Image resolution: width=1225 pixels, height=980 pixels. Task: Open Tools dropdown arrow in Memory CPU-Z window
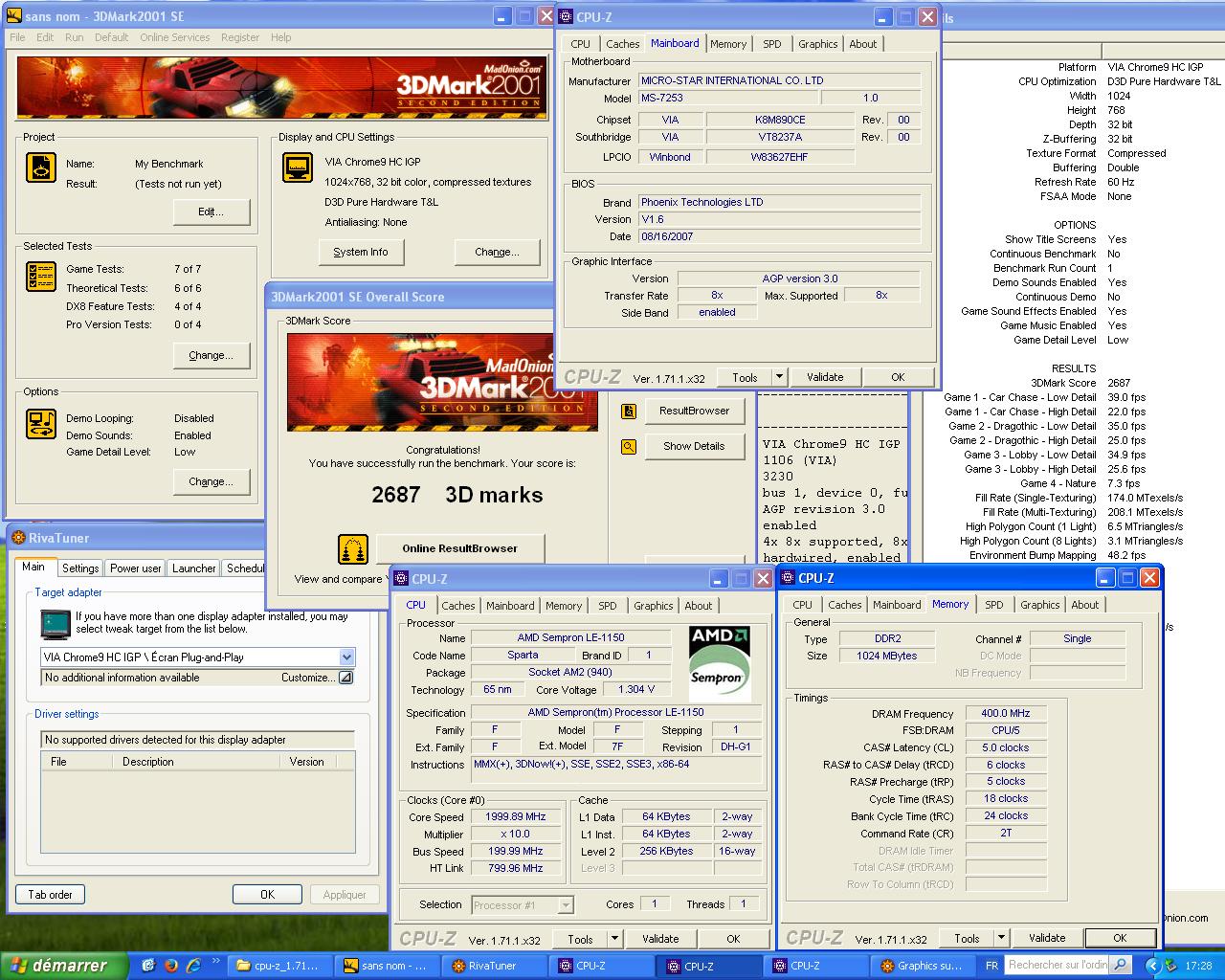pos(1001,938)
